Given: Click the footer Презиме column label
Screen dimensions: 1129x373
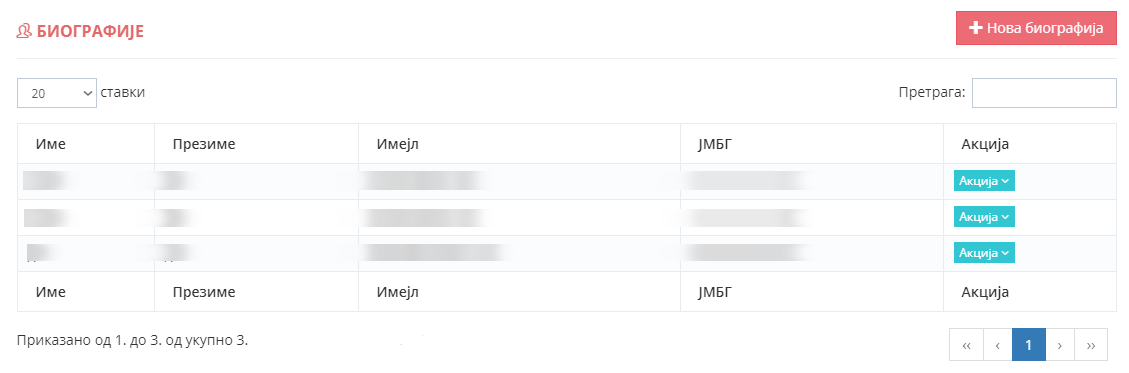Looking at the screenshot, I should 204,292.
